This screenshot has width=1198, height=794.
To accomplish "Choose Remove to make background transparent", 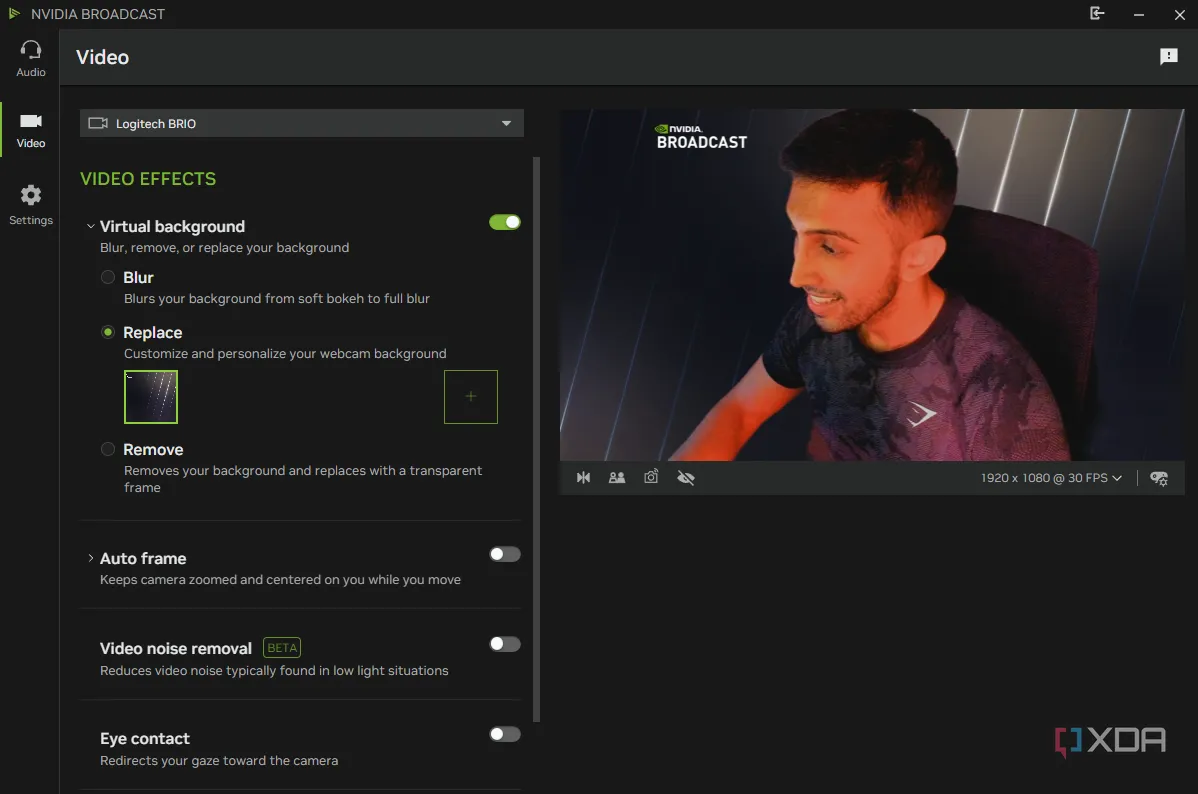I will [x=107, y=449].
